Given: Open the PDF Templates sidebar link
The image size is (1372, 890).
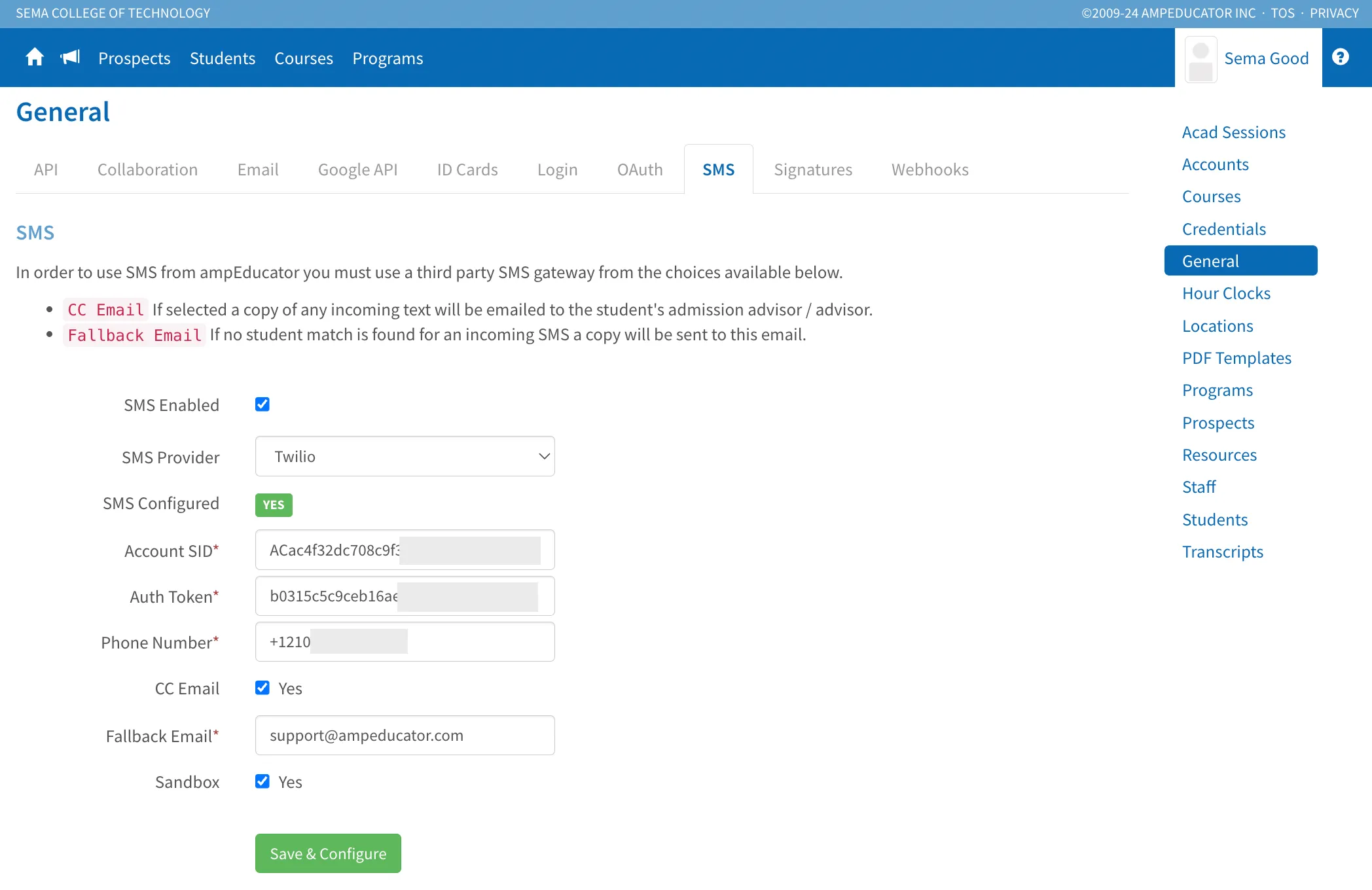Looking at the screenshot, I should (1237, 358).
